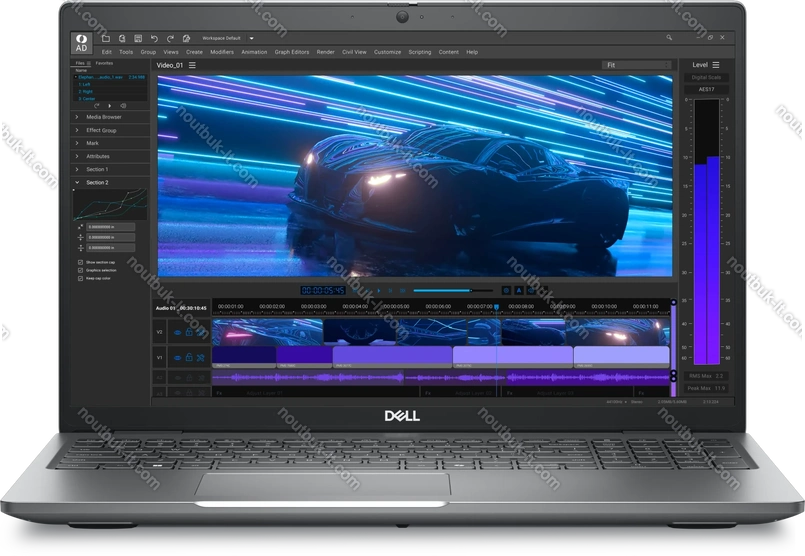Click the redo arrow icon

pos(169,38)
